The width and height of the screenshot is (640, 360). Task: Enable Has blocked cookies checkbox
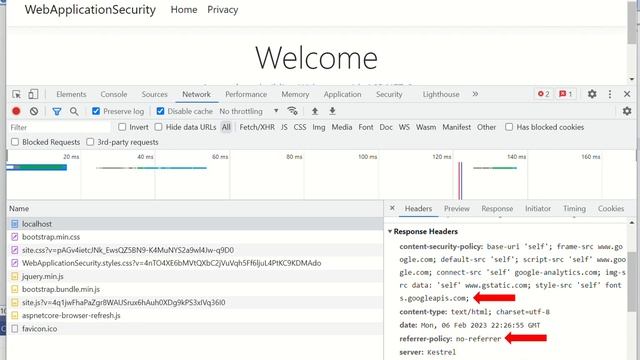click(x=509, y=127)
